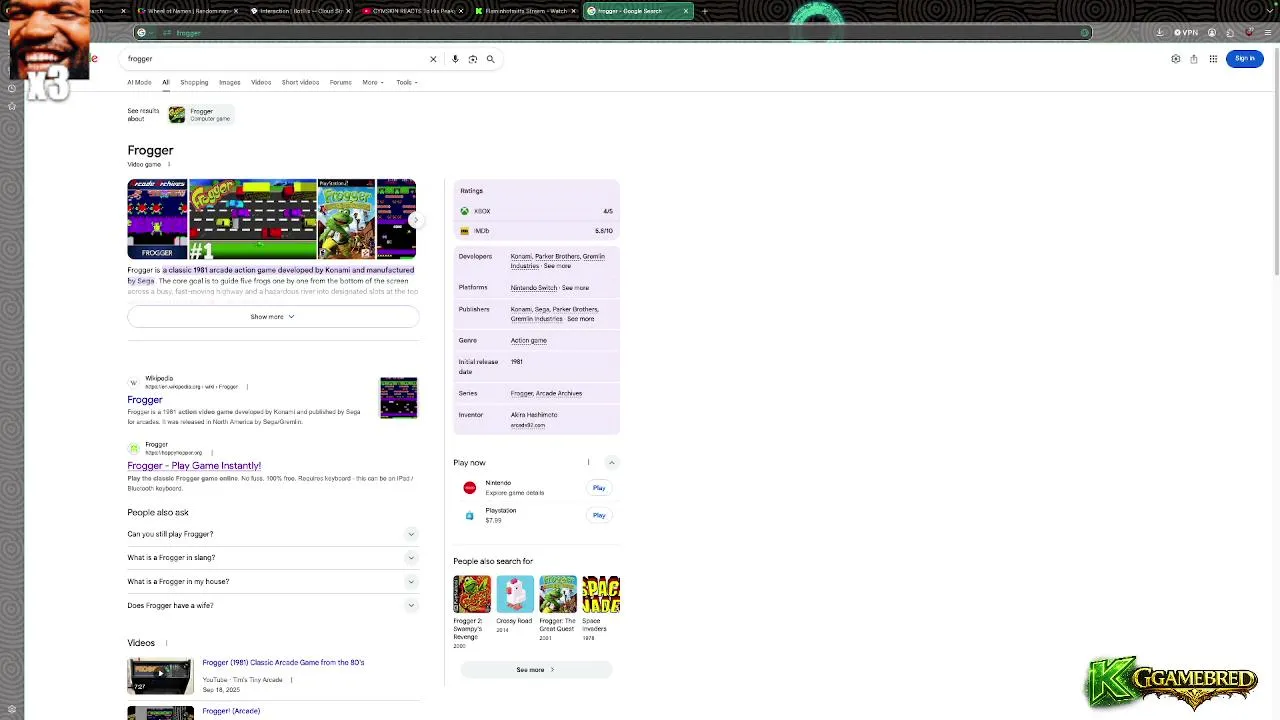
Task: Click the browser address bar
Action: (x=612, y=33)
